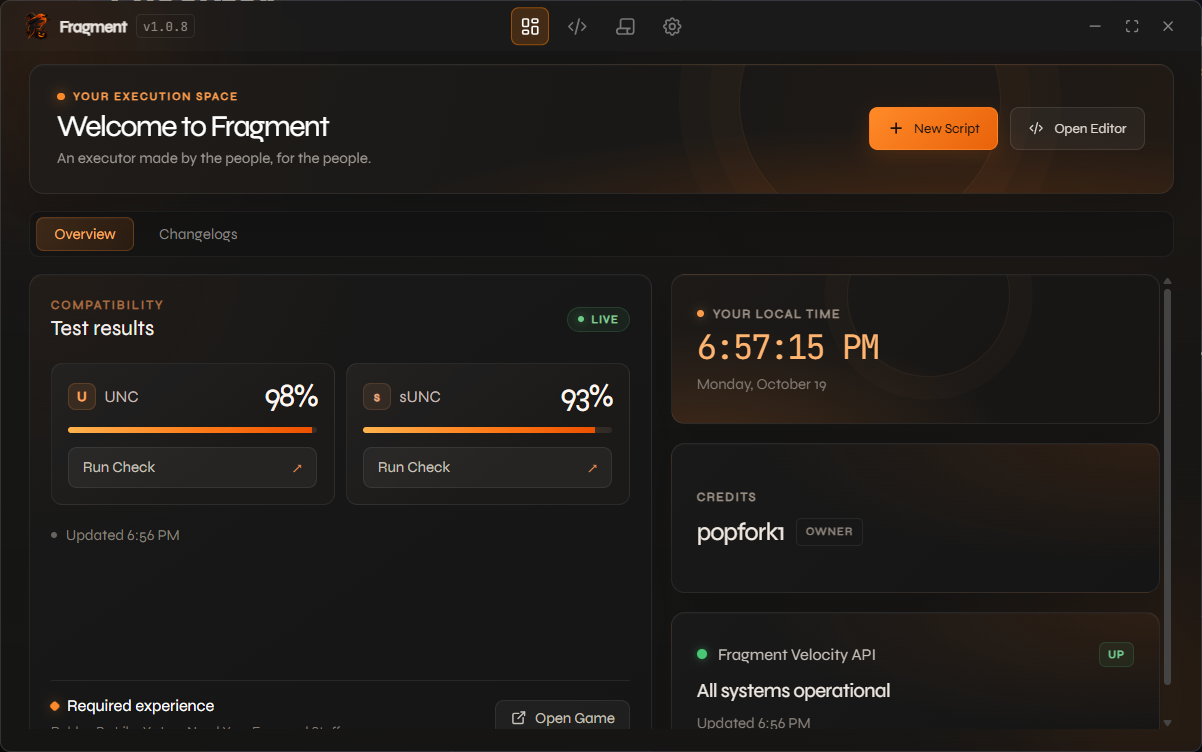This screenshot has width=1202, height=752.
Task: Click the Required experience heading
Action: (140, 706)
